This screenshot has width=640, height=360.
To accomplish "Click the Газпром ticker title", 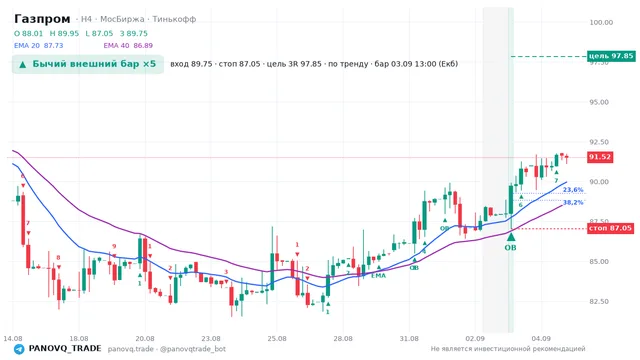I will (42, 19).
